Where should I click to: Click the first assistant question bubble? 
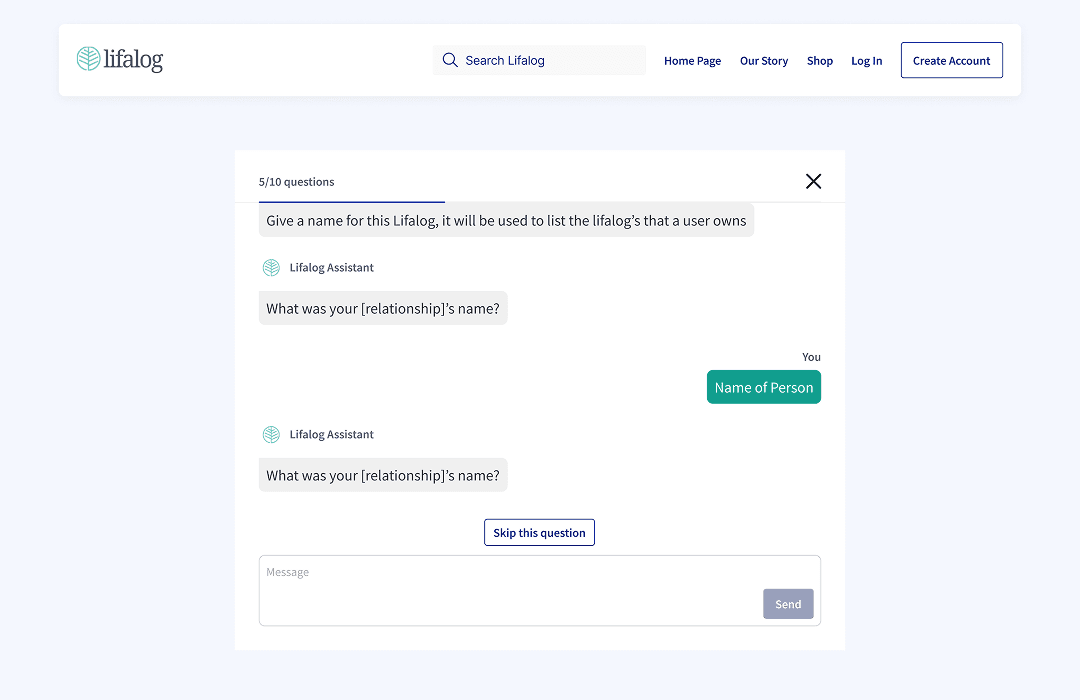click(383, 308)
